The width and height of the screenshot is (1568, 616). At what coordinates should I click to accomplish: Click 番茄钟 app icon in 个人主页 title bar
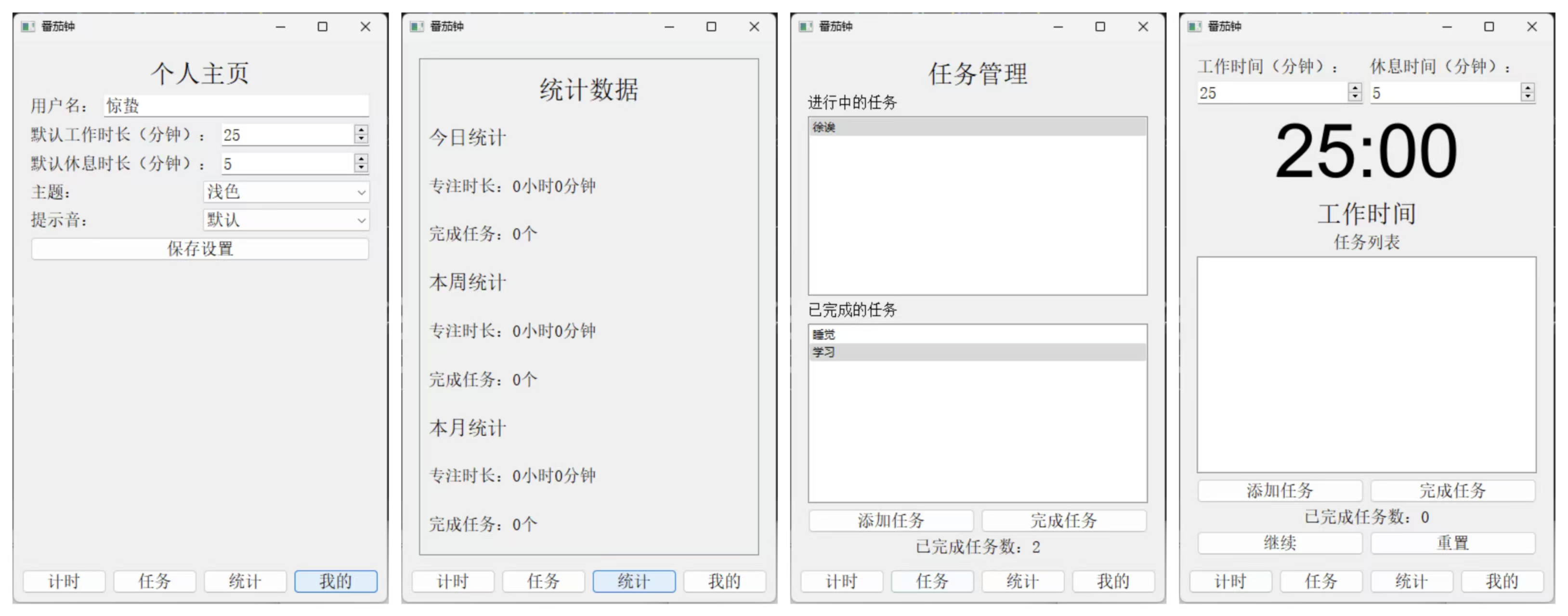27,26
